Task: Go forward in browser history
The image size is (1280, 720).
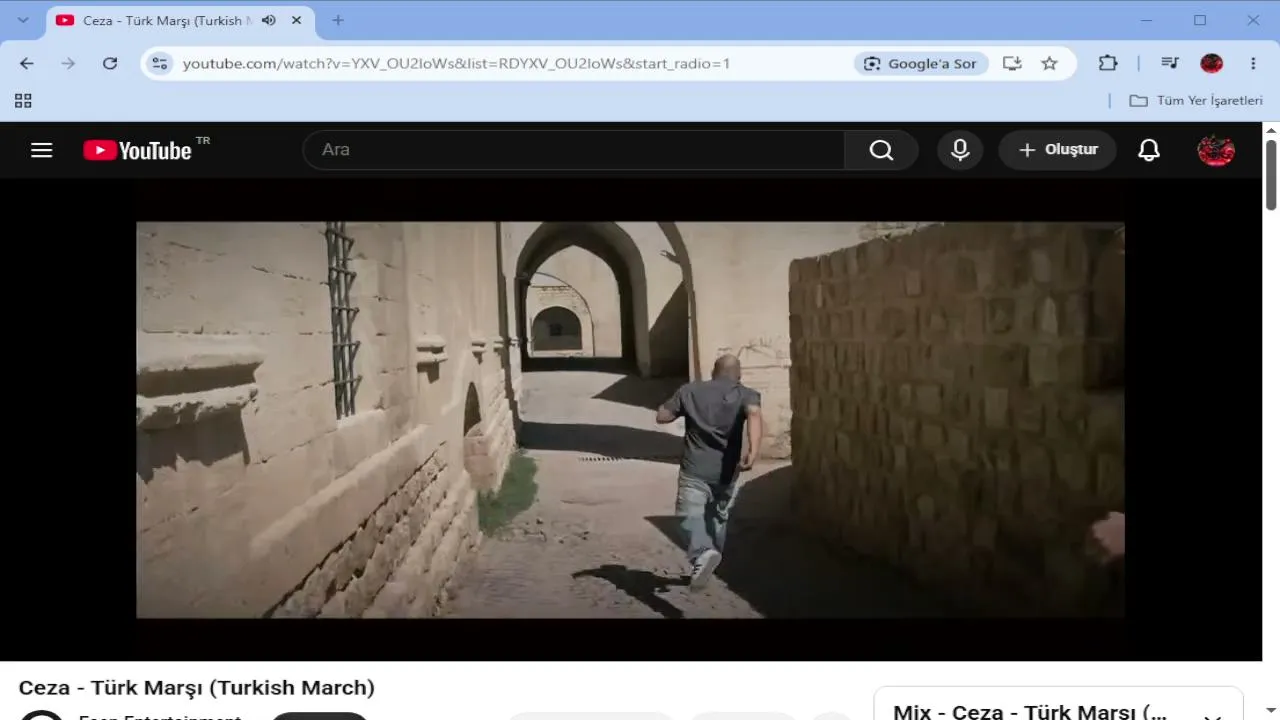Action: pos(68,63)
